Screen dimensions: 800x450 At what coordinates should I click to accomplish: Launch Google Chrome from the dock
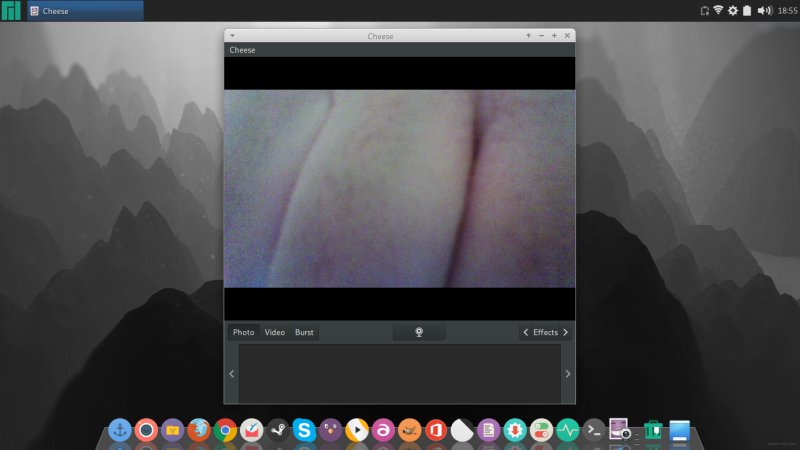225,430
